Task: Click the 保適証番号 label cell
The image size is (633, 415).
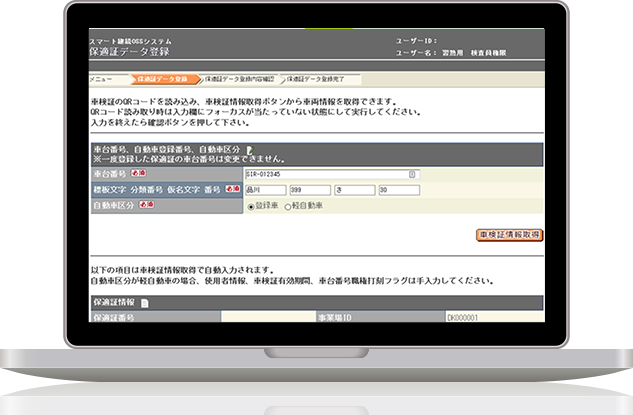Action: 155,317
